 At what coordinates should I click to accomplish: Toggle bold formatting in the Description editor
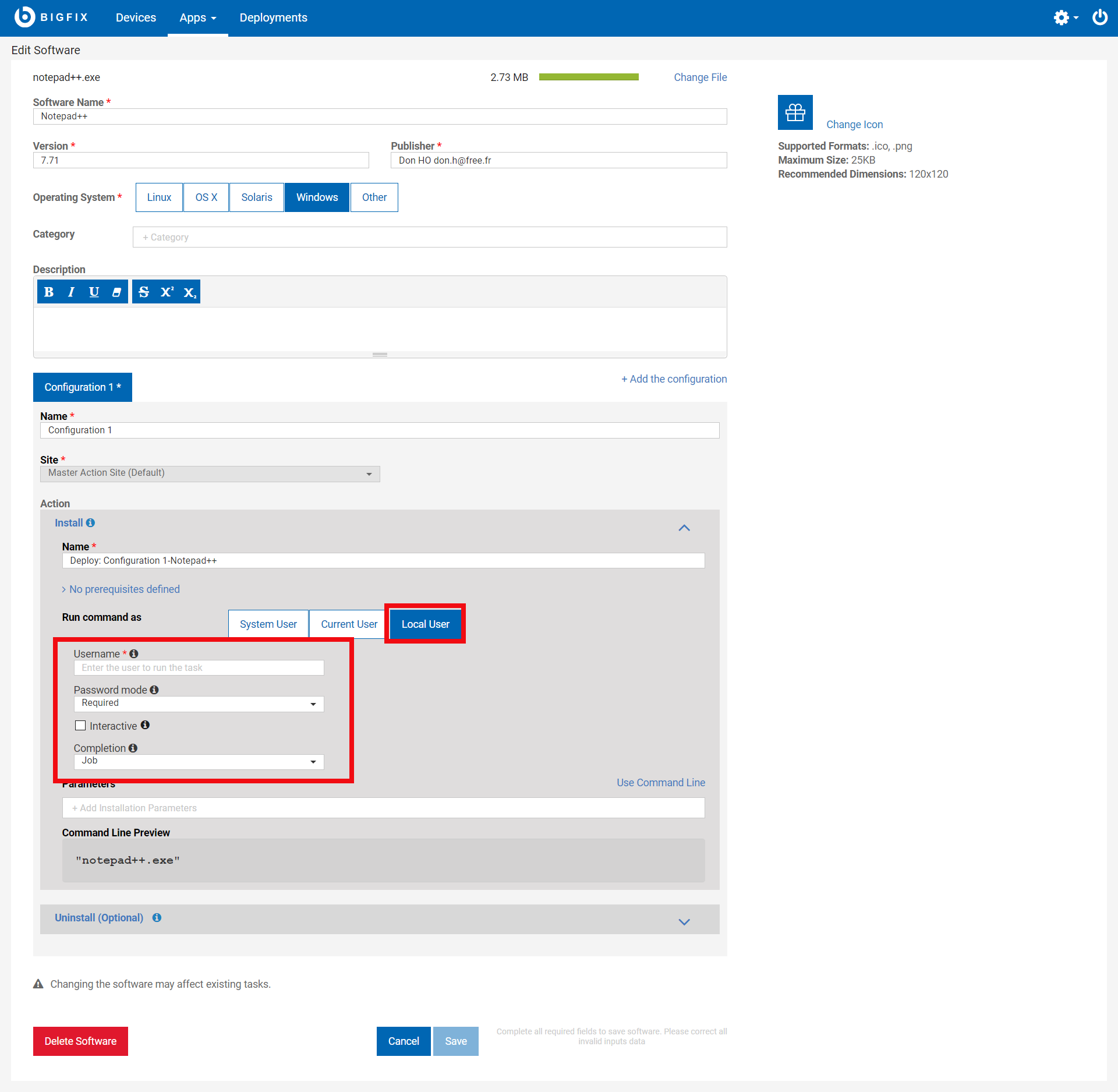point(48,292)
